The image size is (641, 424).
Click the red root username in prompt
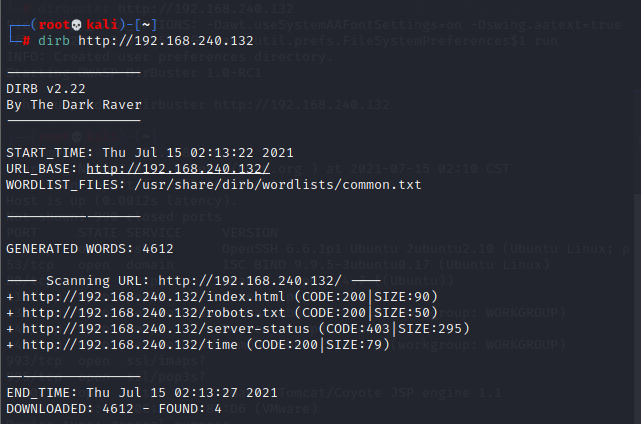pyautogui.click(x=54, y=25)
